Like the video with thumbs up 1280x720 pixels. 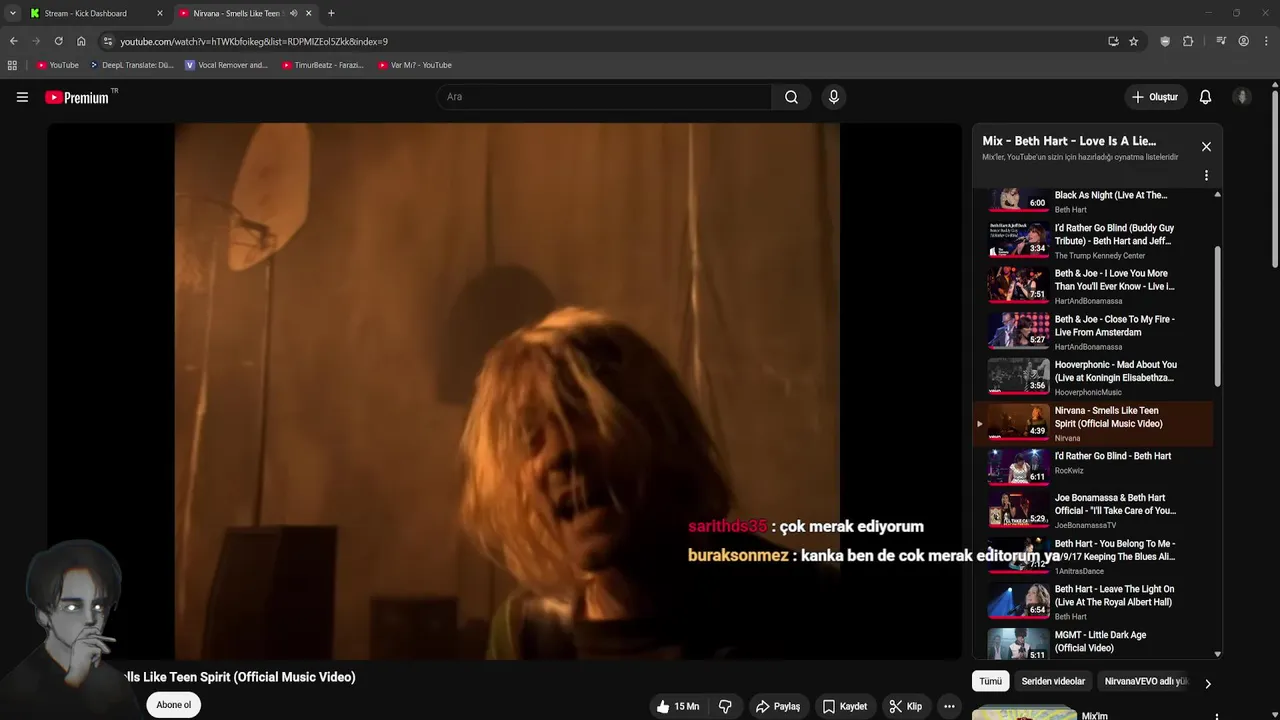tap(677, 706)
